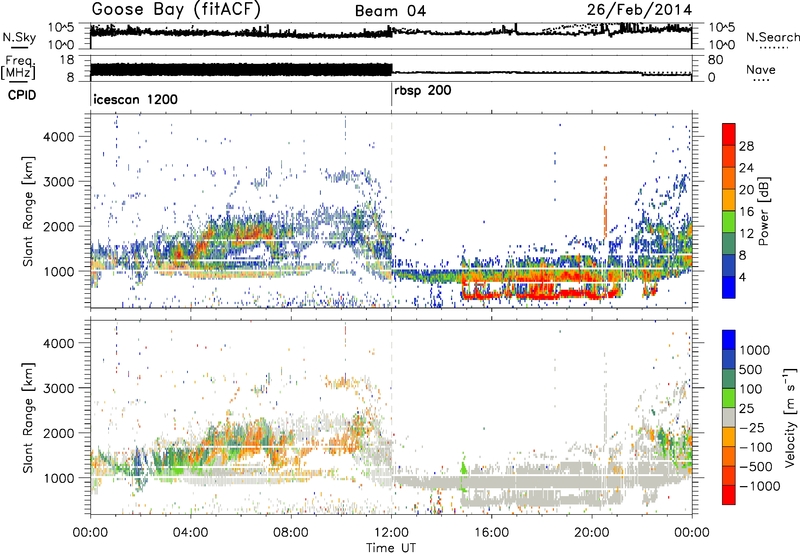The height and width of the screenshot is (554, 800).
Task: Click the 'Power [dB]' color bar label
Action: click(x=763, y=211)
